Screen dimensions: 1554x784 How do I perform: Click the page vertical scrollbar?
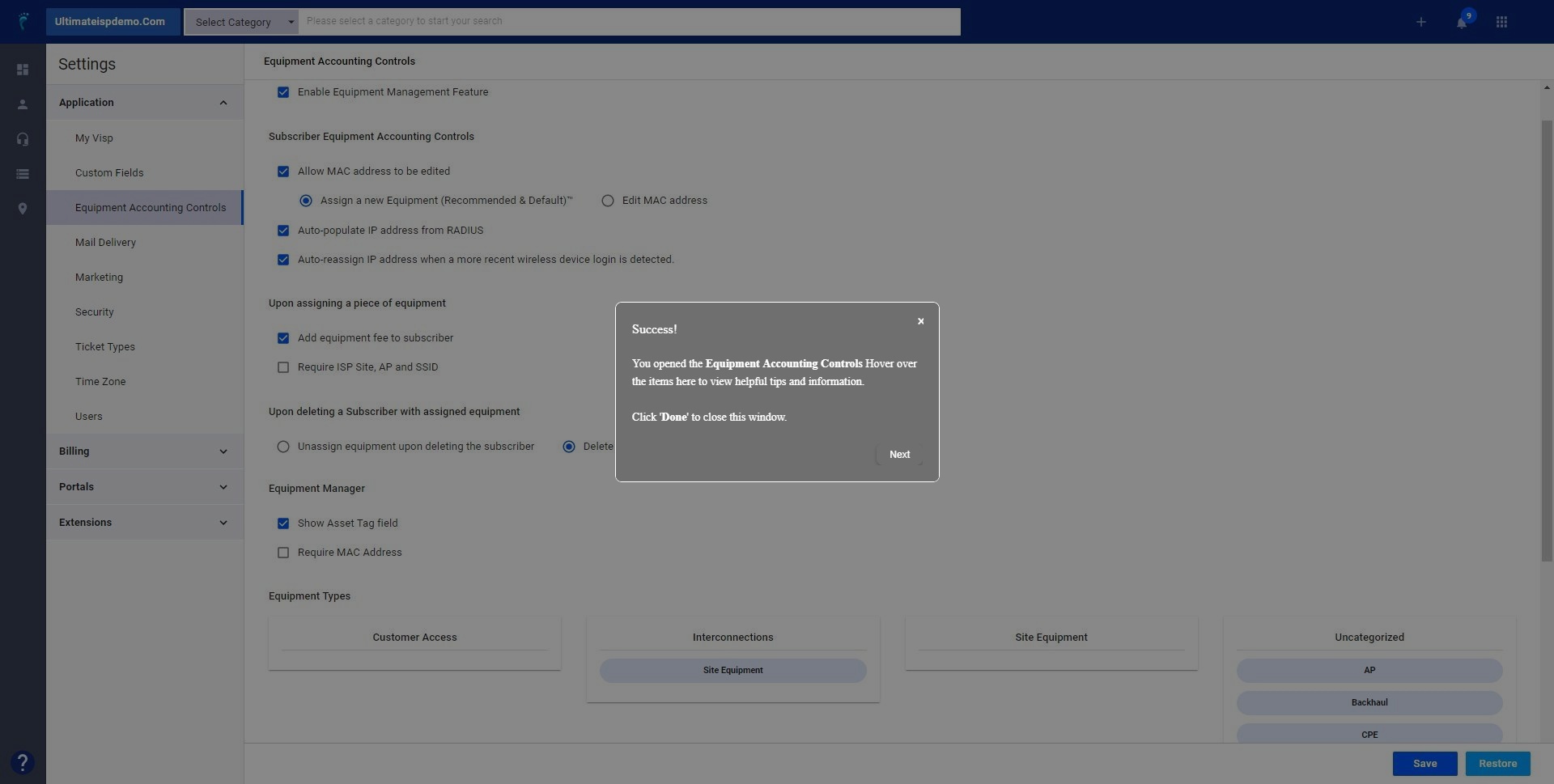coord(1547,340)
